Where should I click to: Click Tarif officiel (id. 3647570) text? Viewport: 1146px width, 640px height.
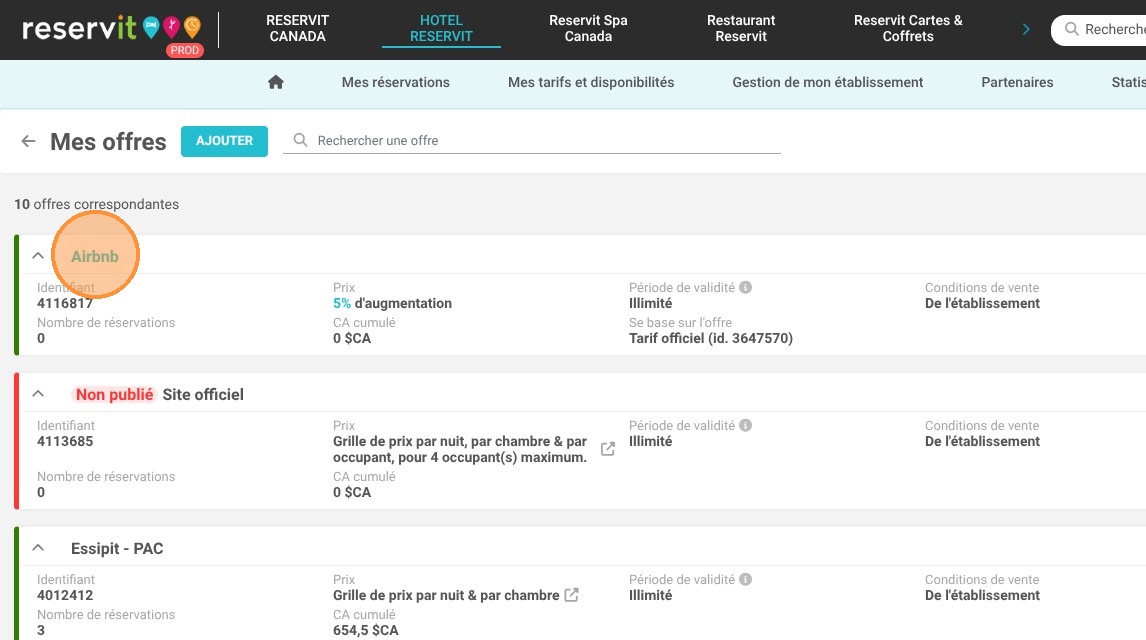[x=710, y=338]
